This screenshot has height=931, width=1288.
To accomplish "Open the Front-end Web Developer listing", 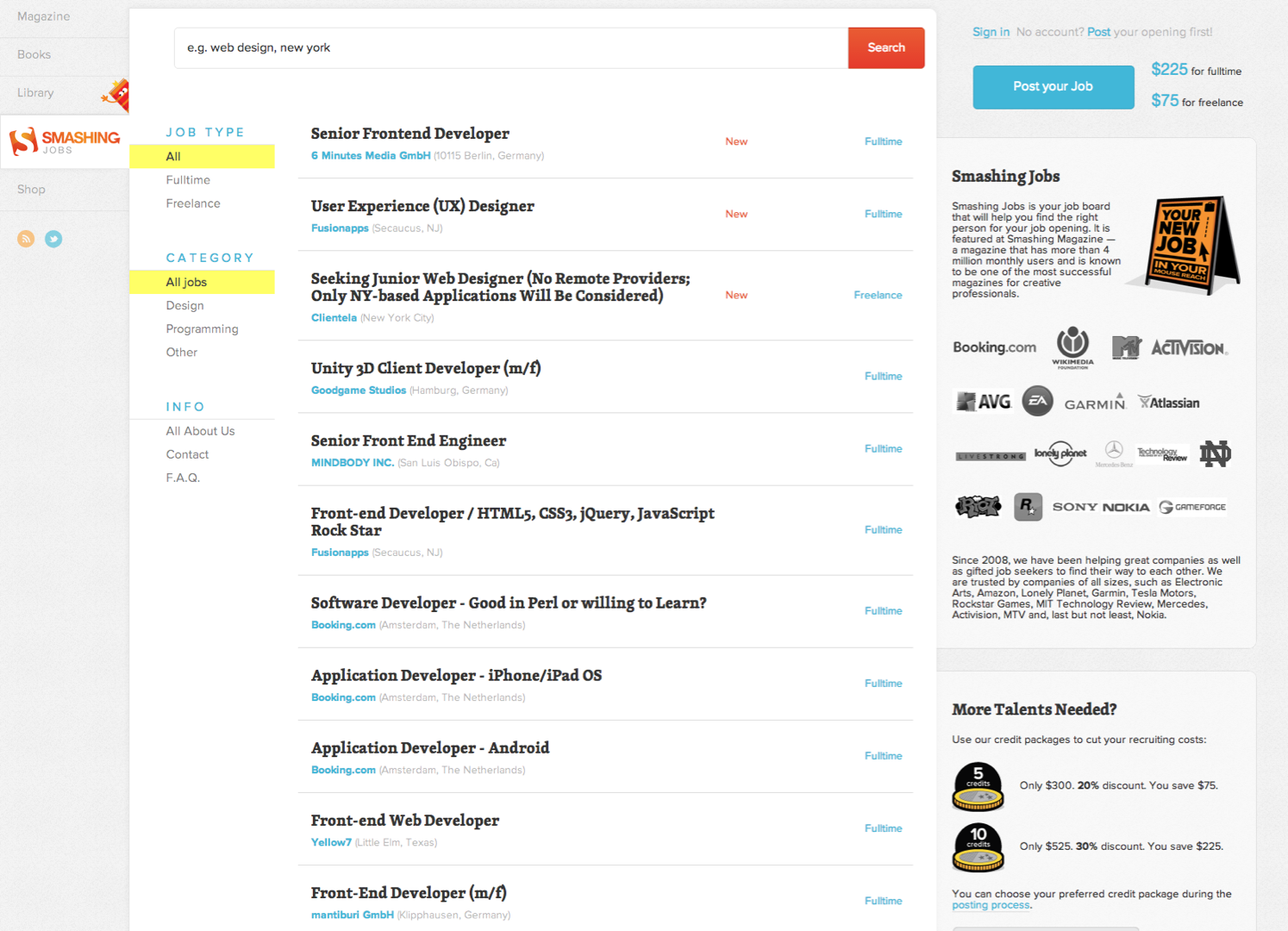I will (405, 820).
